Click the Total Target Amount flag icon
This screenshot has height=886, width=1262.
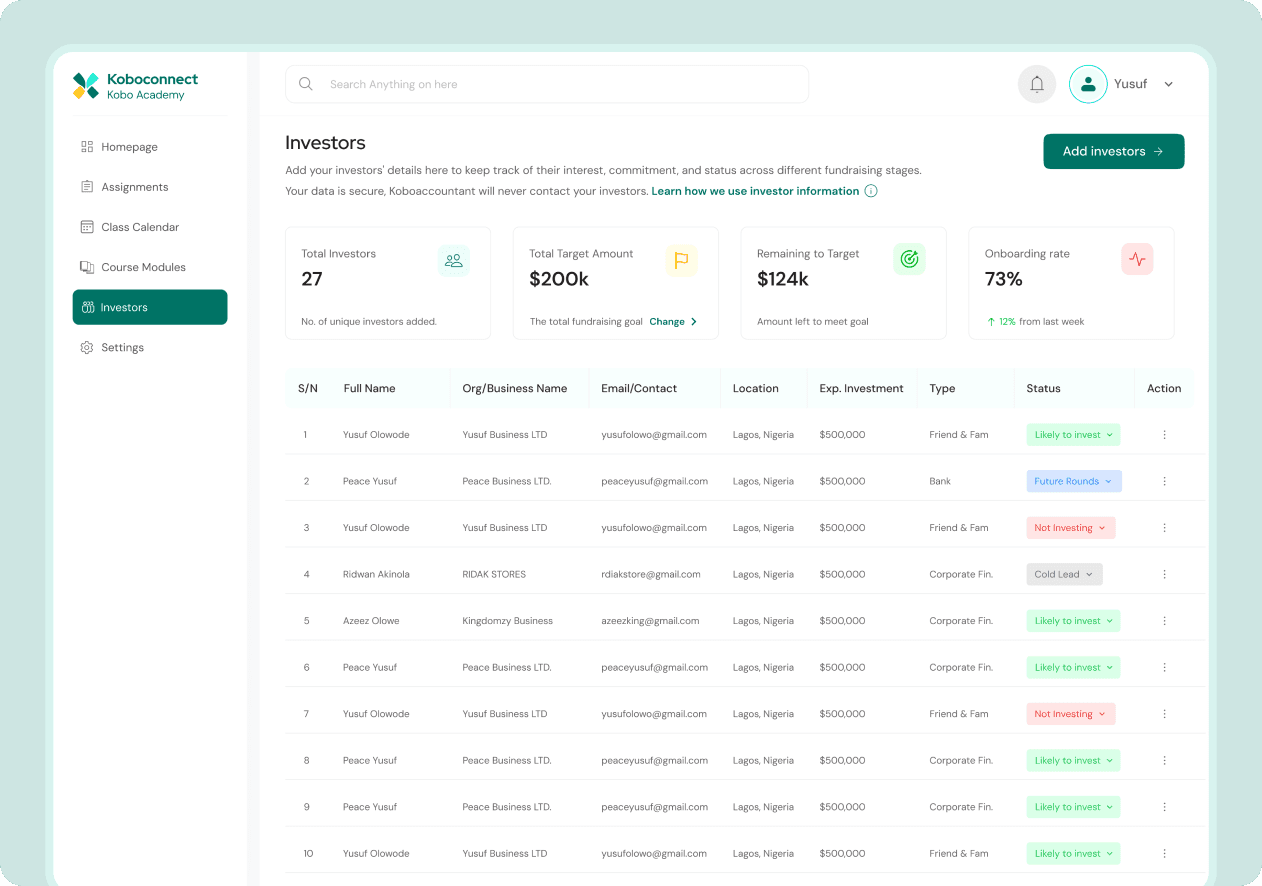[x=681, y=261]
